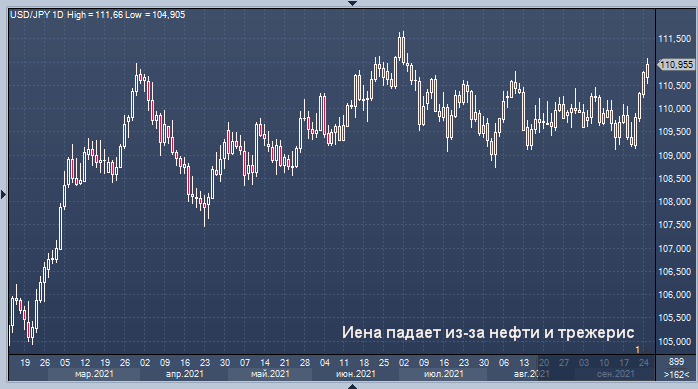Click the июл.2021 month label
Viewport: 698px width, 389px height.
tap(444, 374)
